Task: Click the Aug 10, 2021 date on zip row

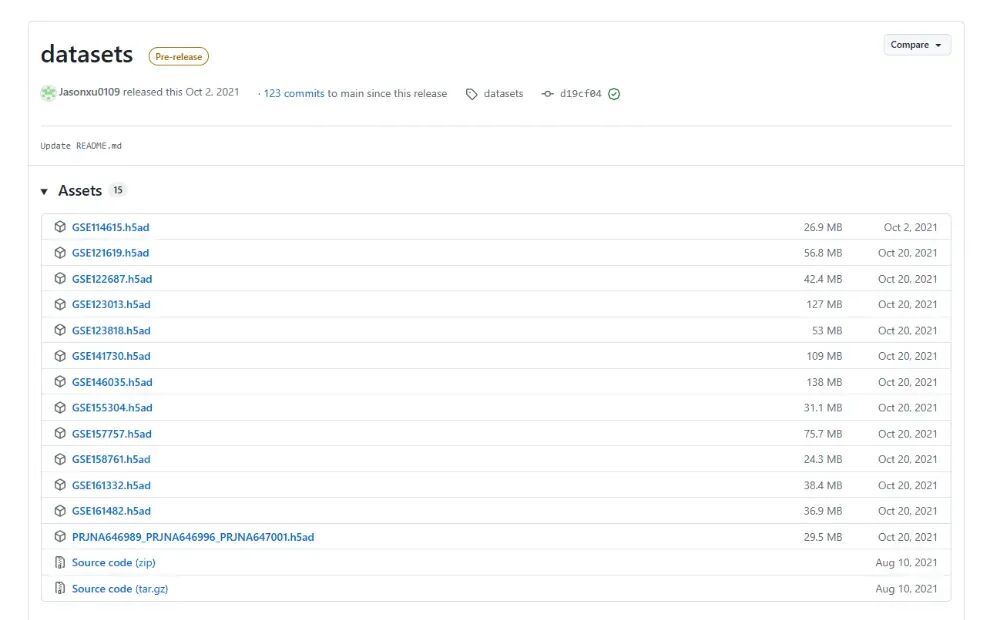Action: [x=906, y=563]
